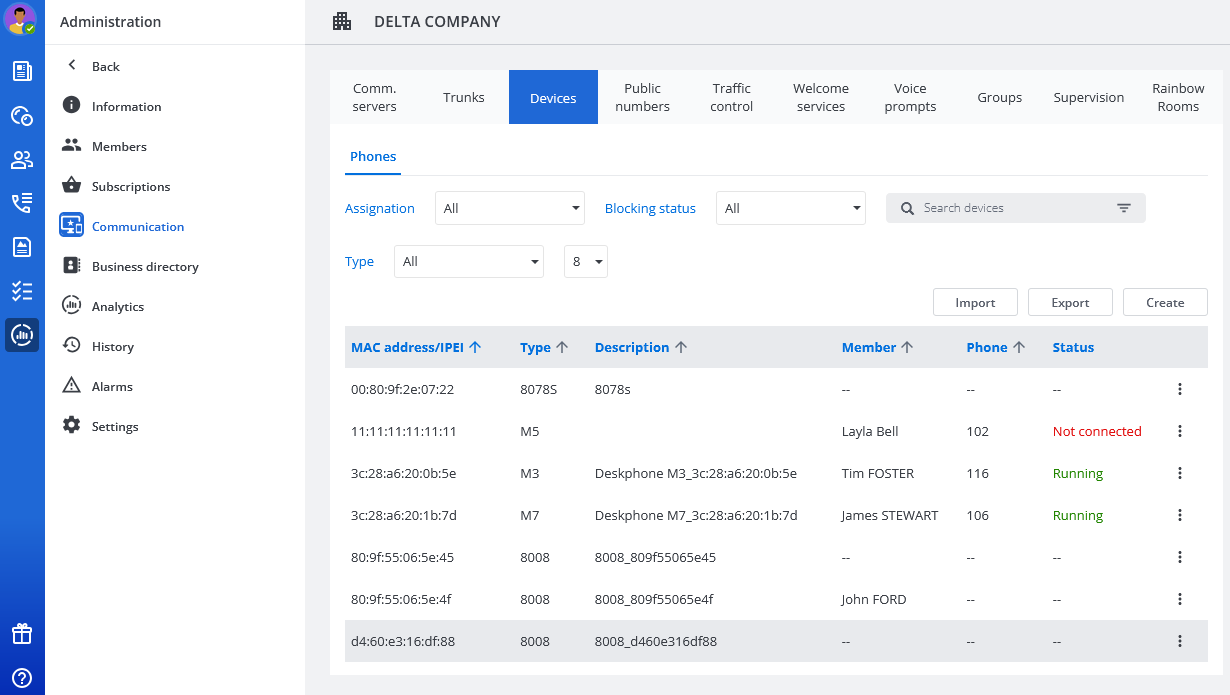
Task: Go back using the Back arrow
Action: 71,66
